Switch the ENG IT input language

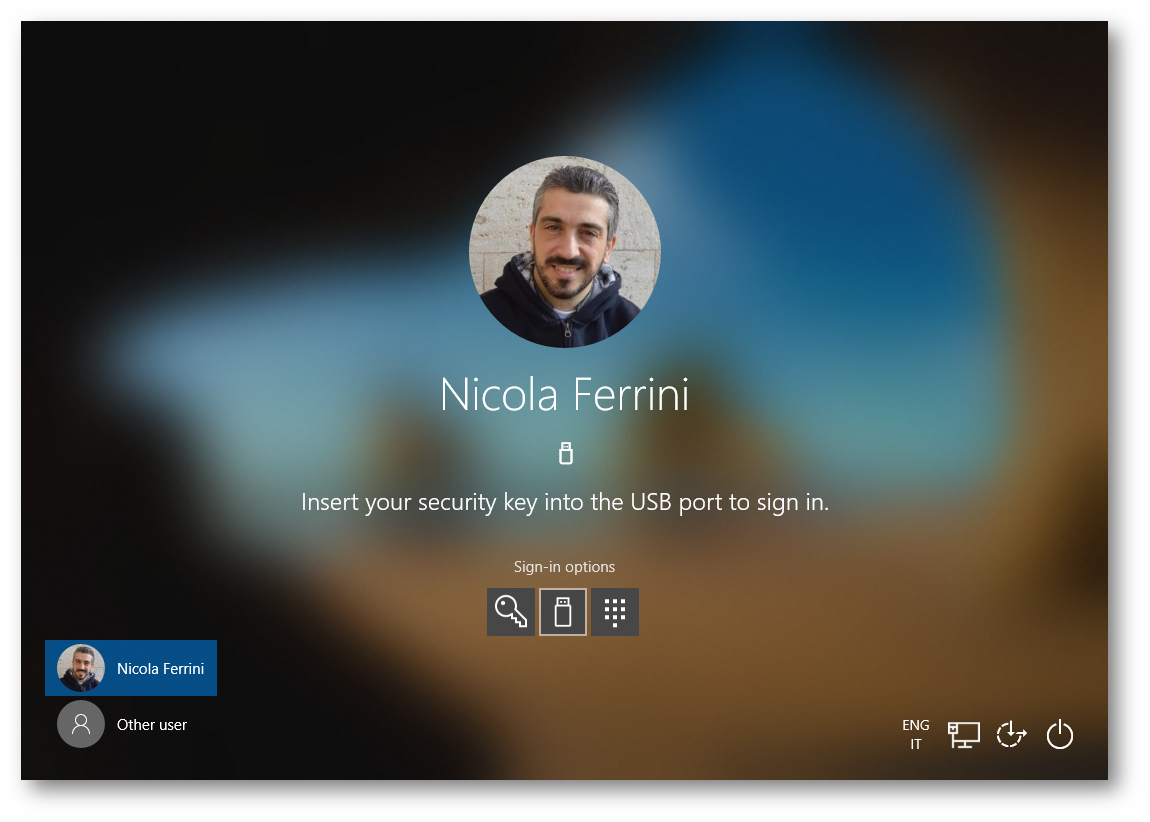(x=915, y=734)
